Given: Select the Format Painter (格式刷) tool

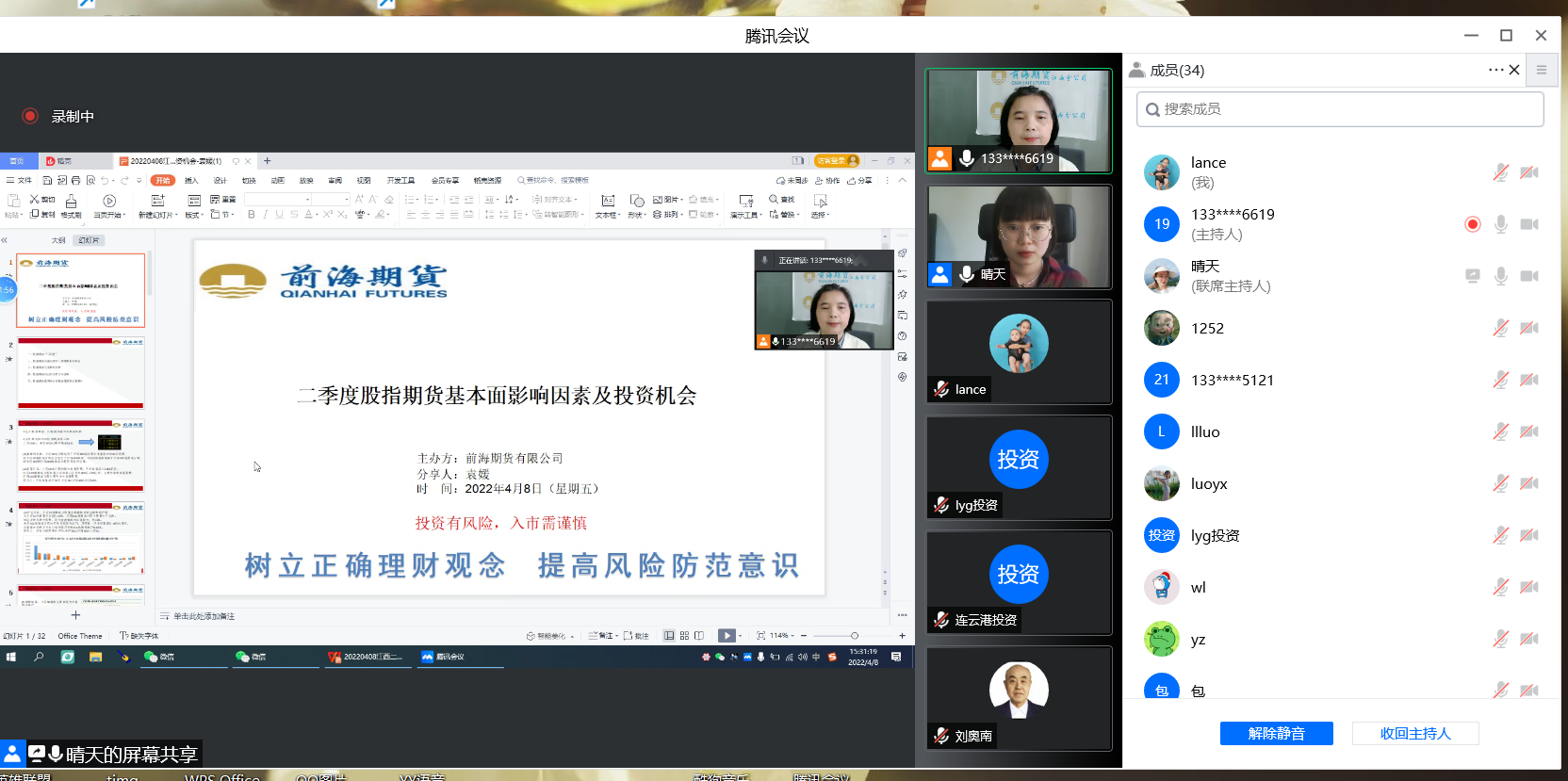Looking at the screenshot, I should coord(71,206).
